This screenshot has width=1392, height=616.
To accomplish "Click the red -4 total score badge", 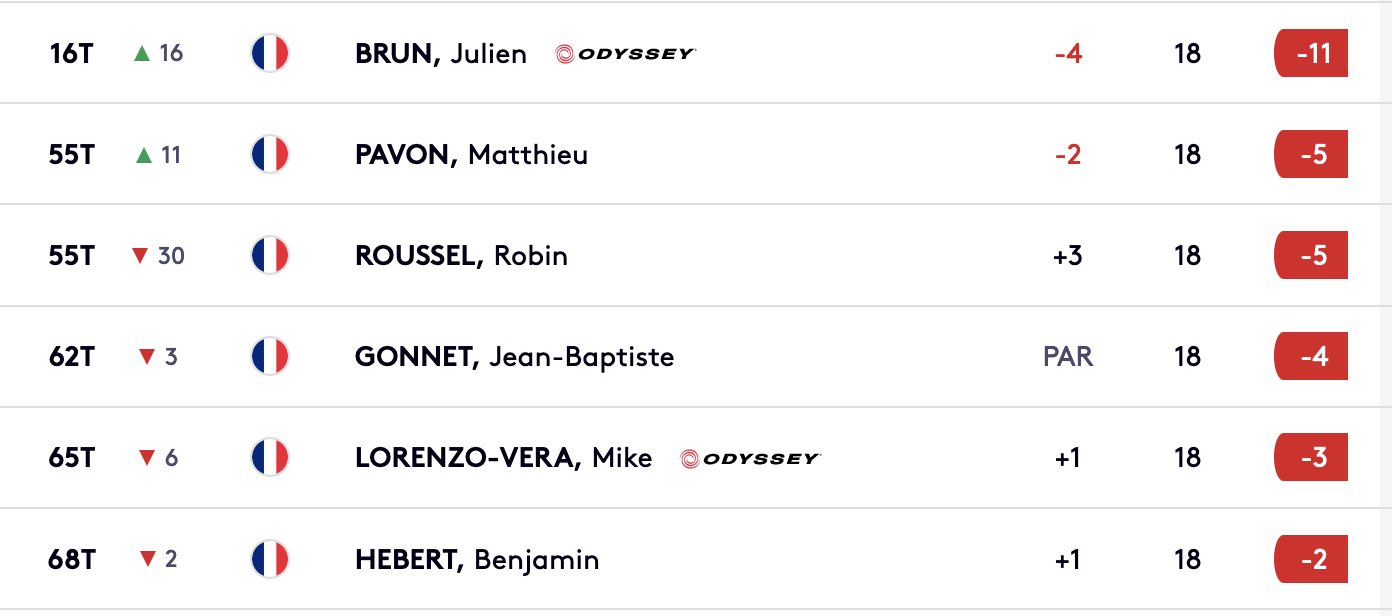I will pyautogui.click(x=1311, y=356).
